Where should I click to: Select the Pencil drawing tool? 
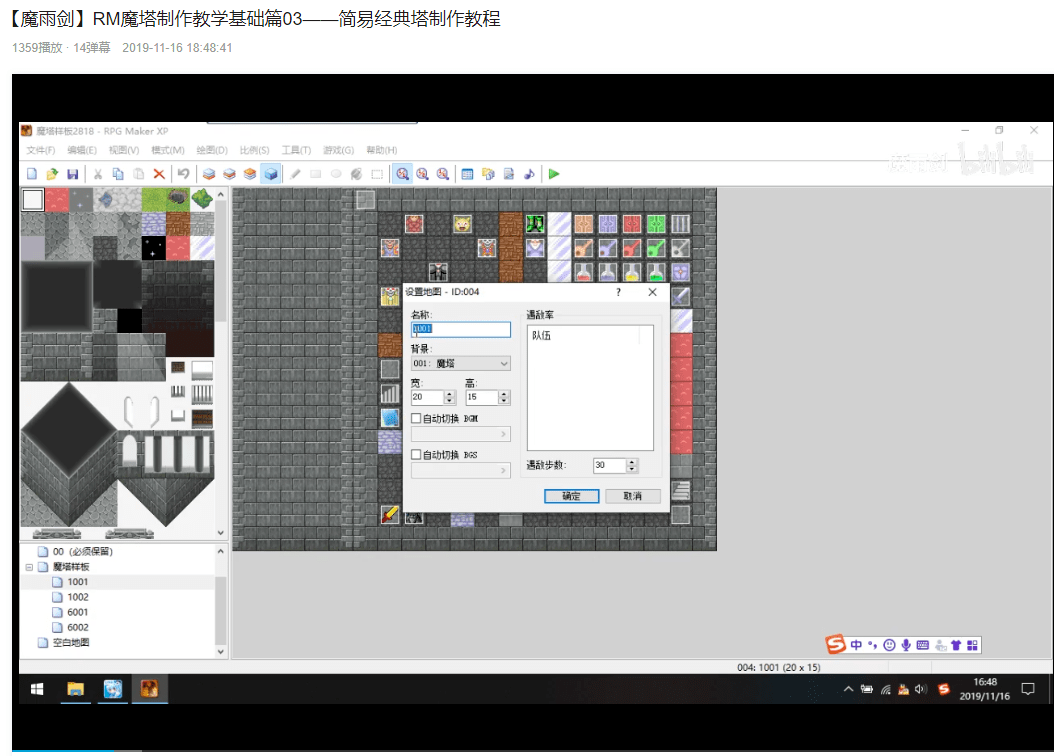click(x=295, y=174)
